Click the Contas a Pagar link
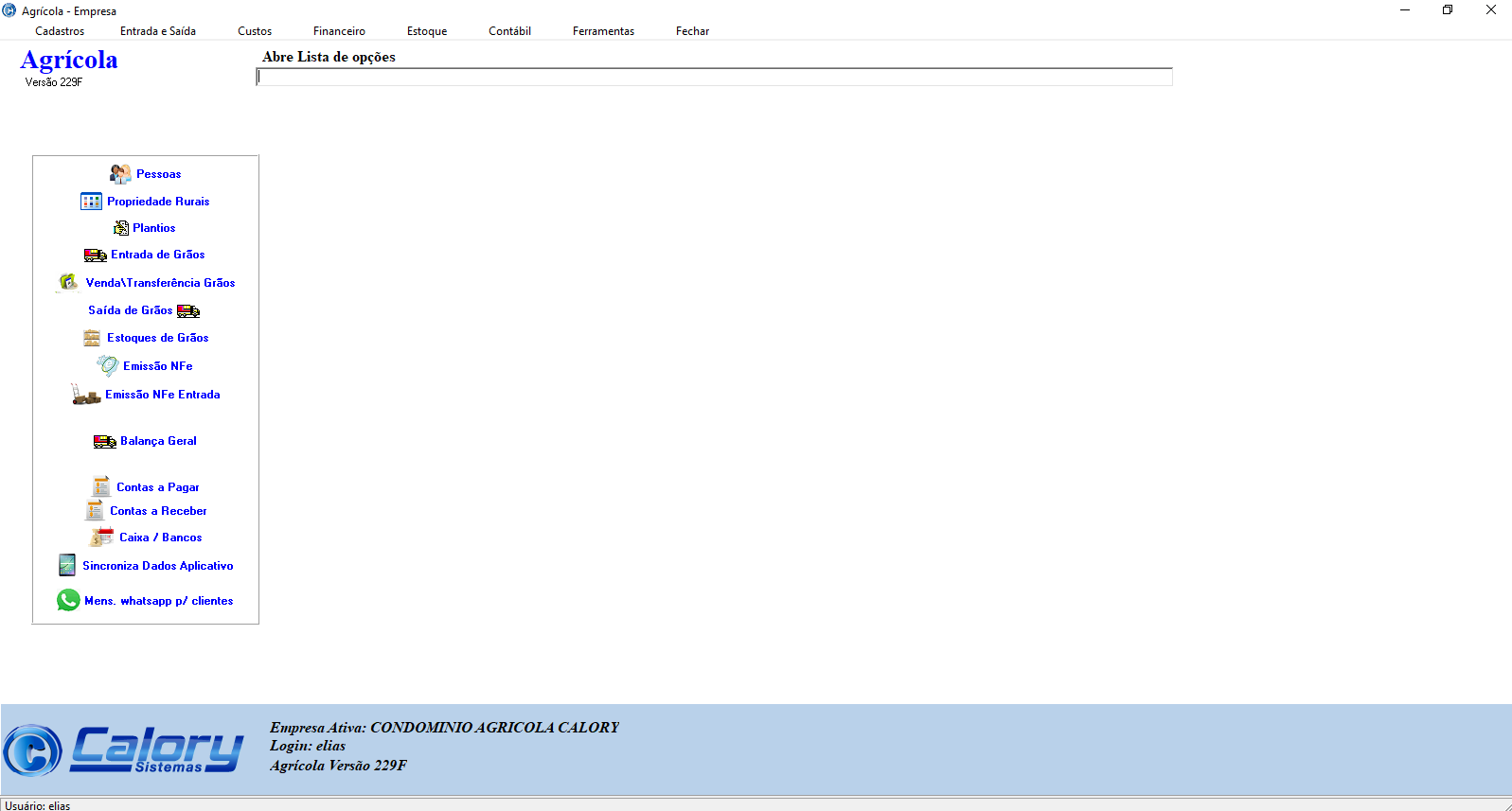 click(x=157, y=487)
